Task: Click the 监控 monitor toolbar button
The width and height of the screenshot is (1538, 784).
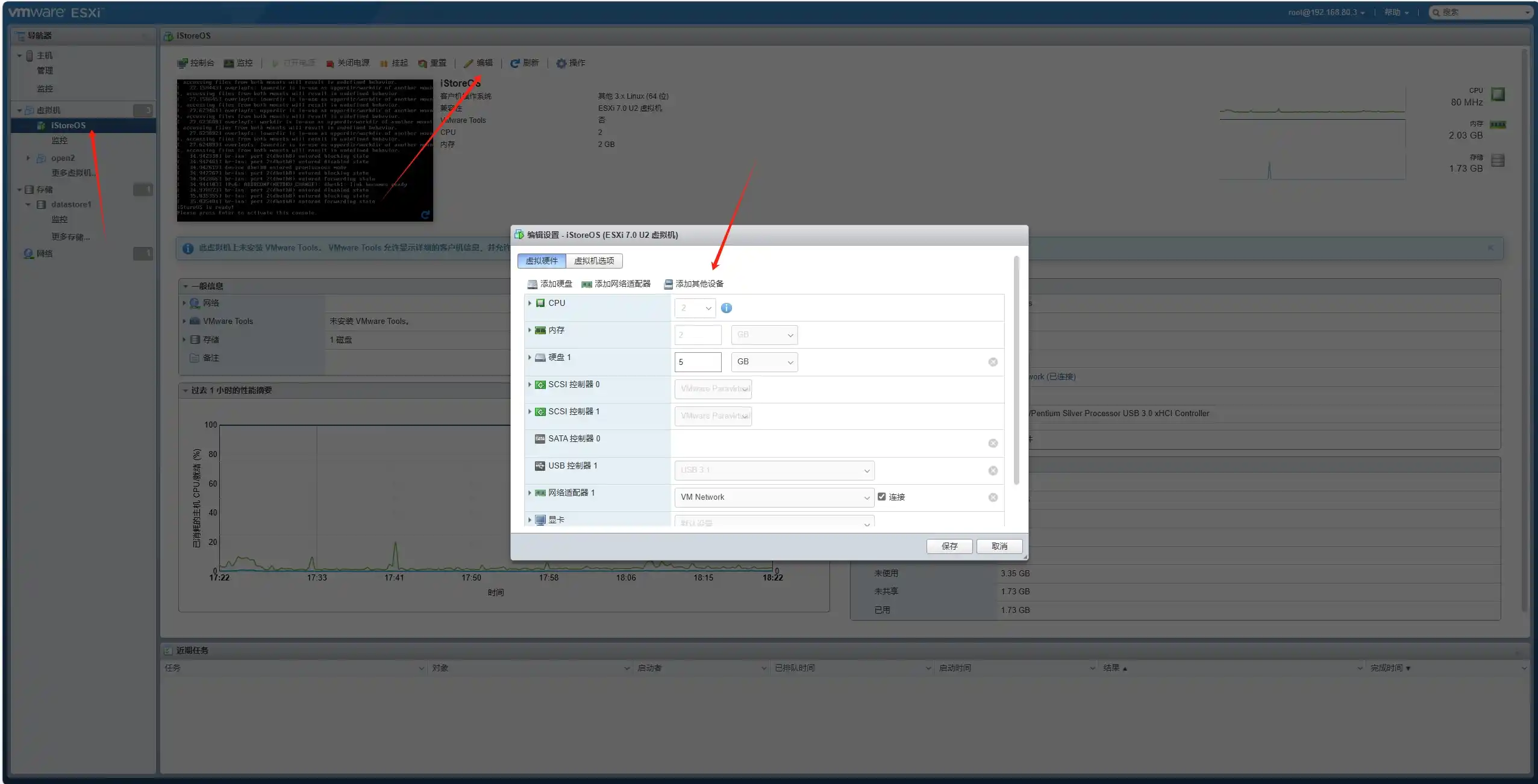Action: [239, 63]
